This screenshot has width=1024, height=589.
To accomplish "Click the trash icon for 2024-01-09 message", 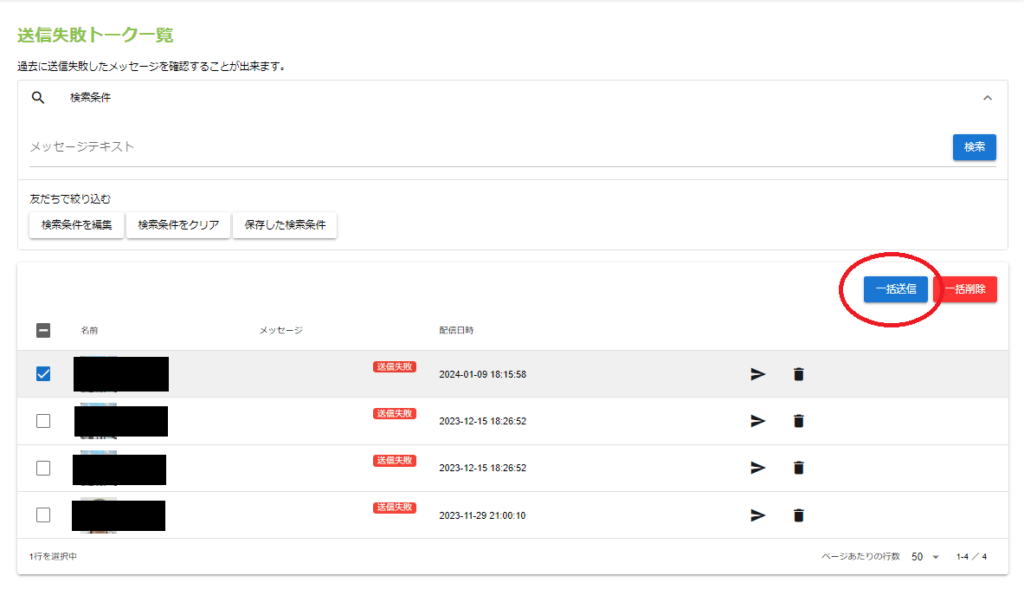I will (x=798, y=374).
